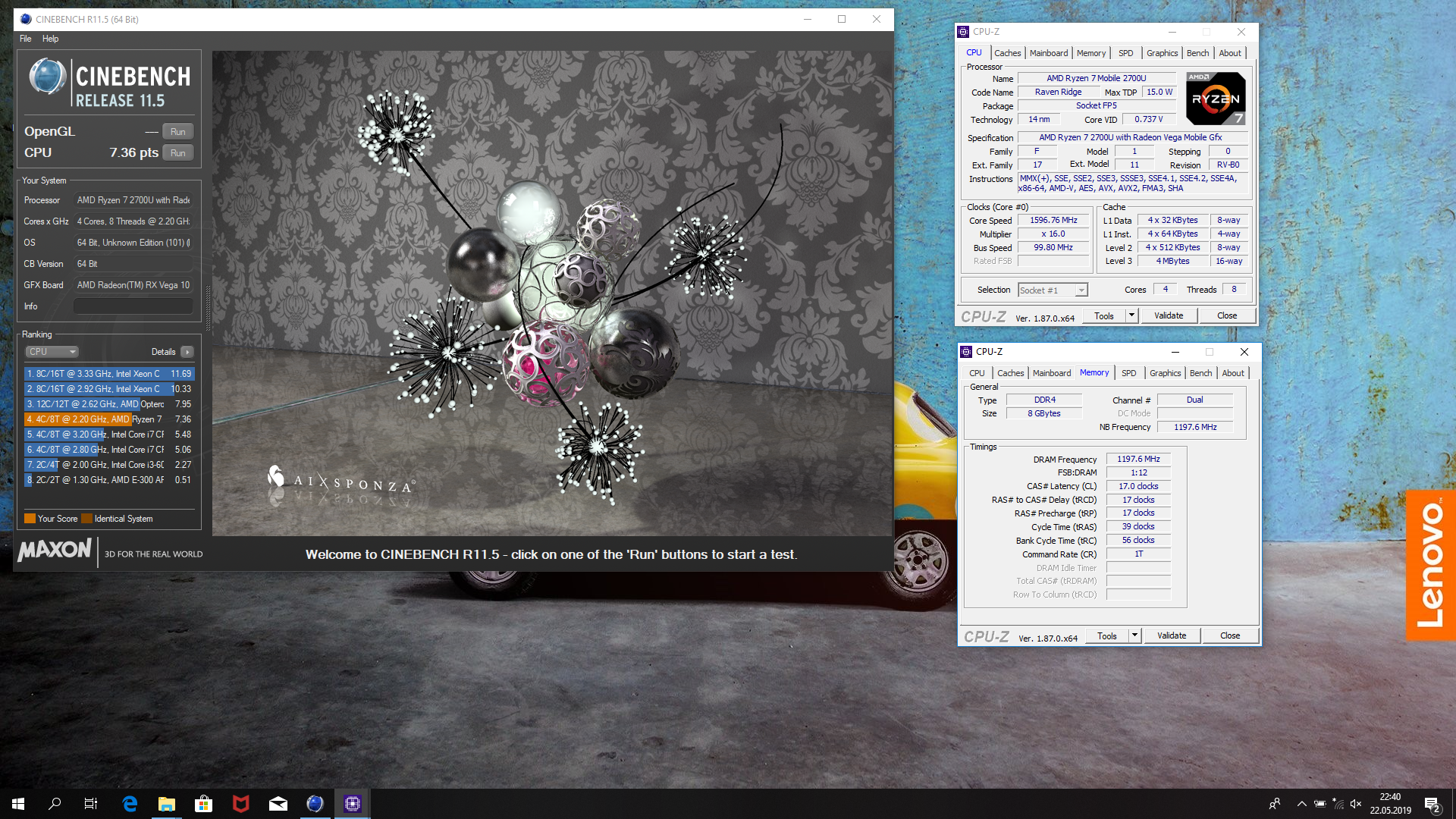Click Validate in bottom CPU-Z
The height and width of the screenshot is (819, 1456).
tap(1172, 635)
